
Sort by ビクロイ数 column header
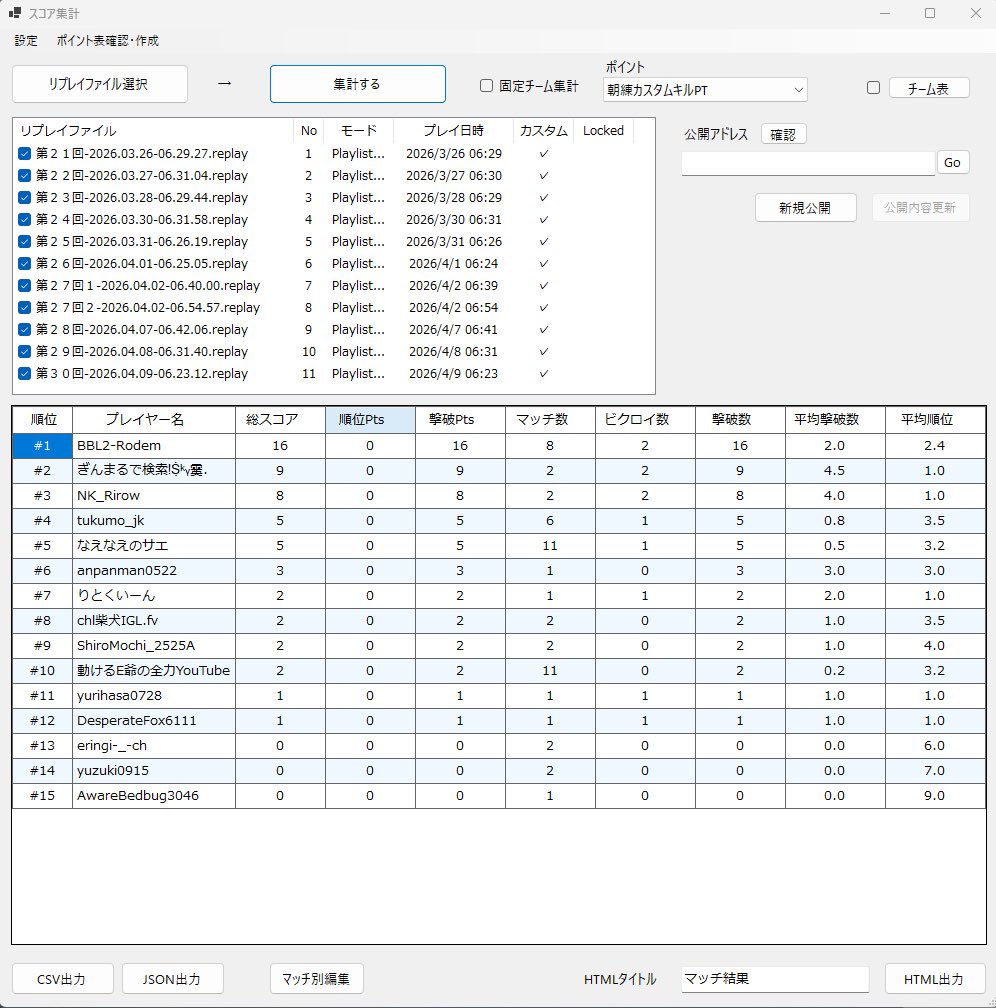tap(645, 420)
